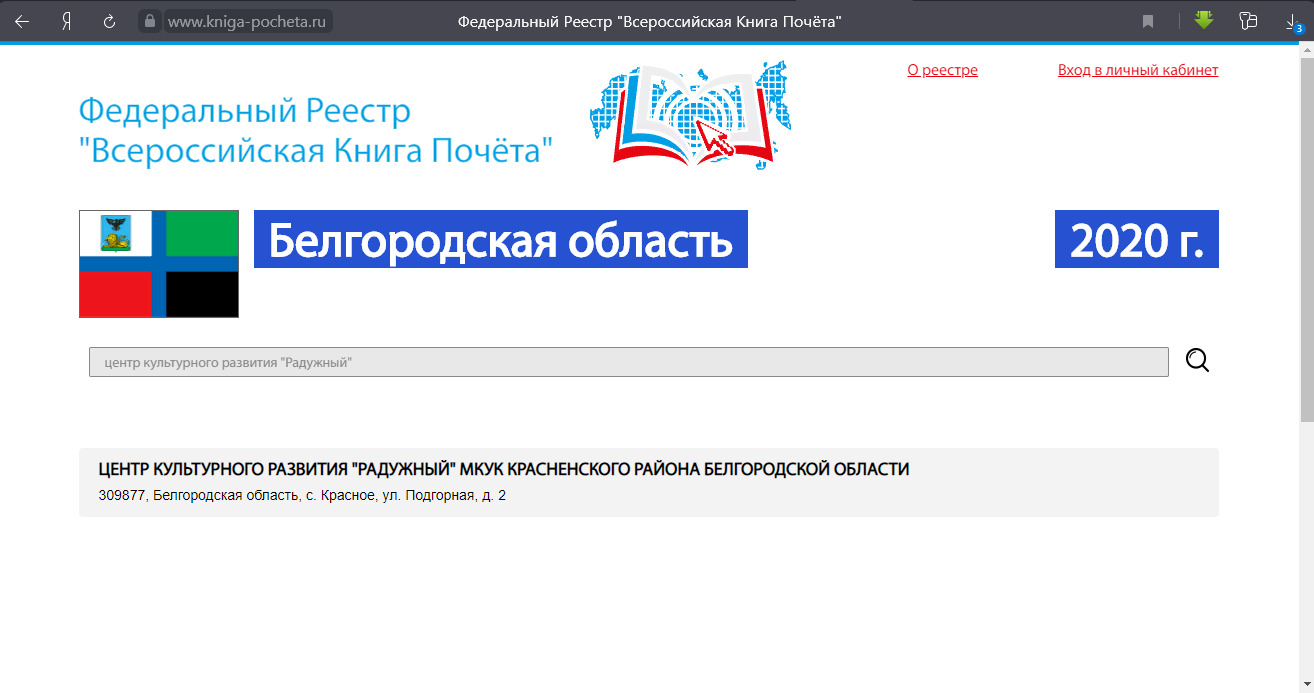This screenshot has width=1314, height=693.
Task: Click the "Белгородская область" region banner
Action: pyautogui.click(x=500, y=240)
